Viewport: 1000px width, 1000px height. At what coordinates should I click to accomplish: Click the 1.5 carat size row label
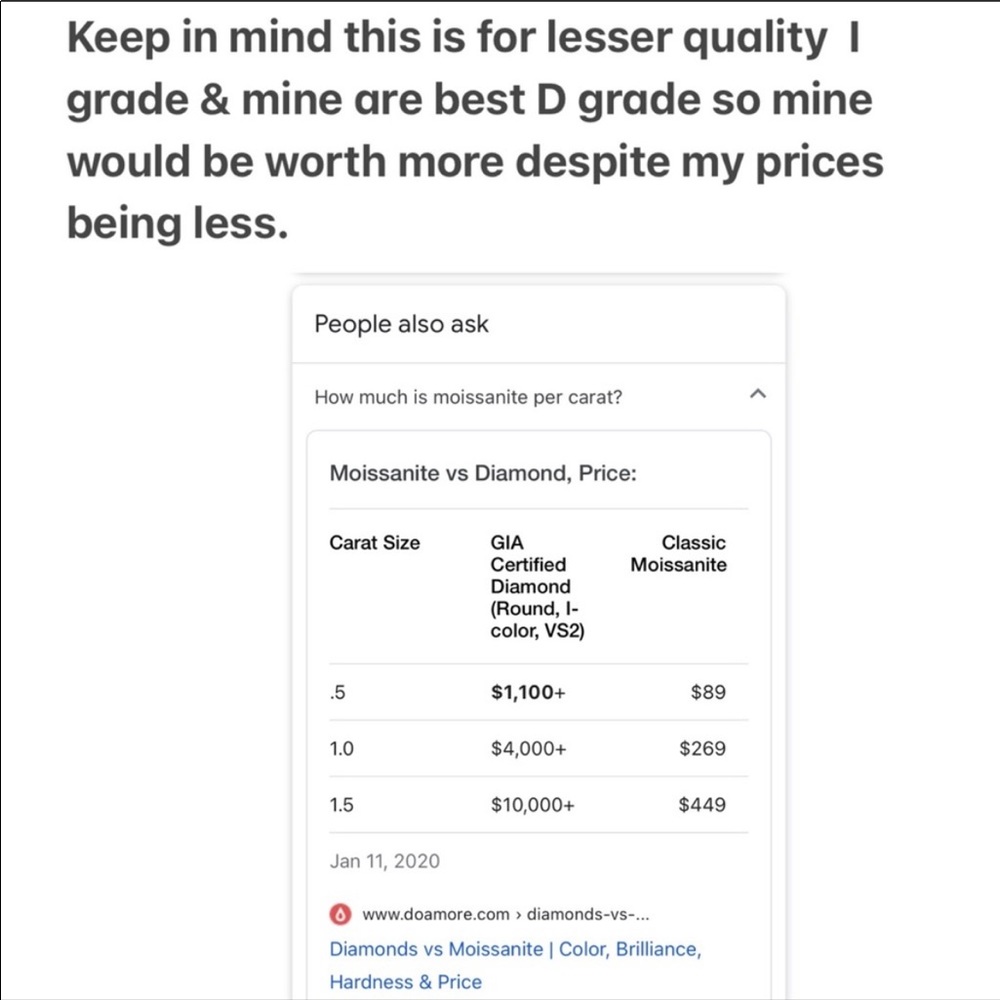click(342, 804)
